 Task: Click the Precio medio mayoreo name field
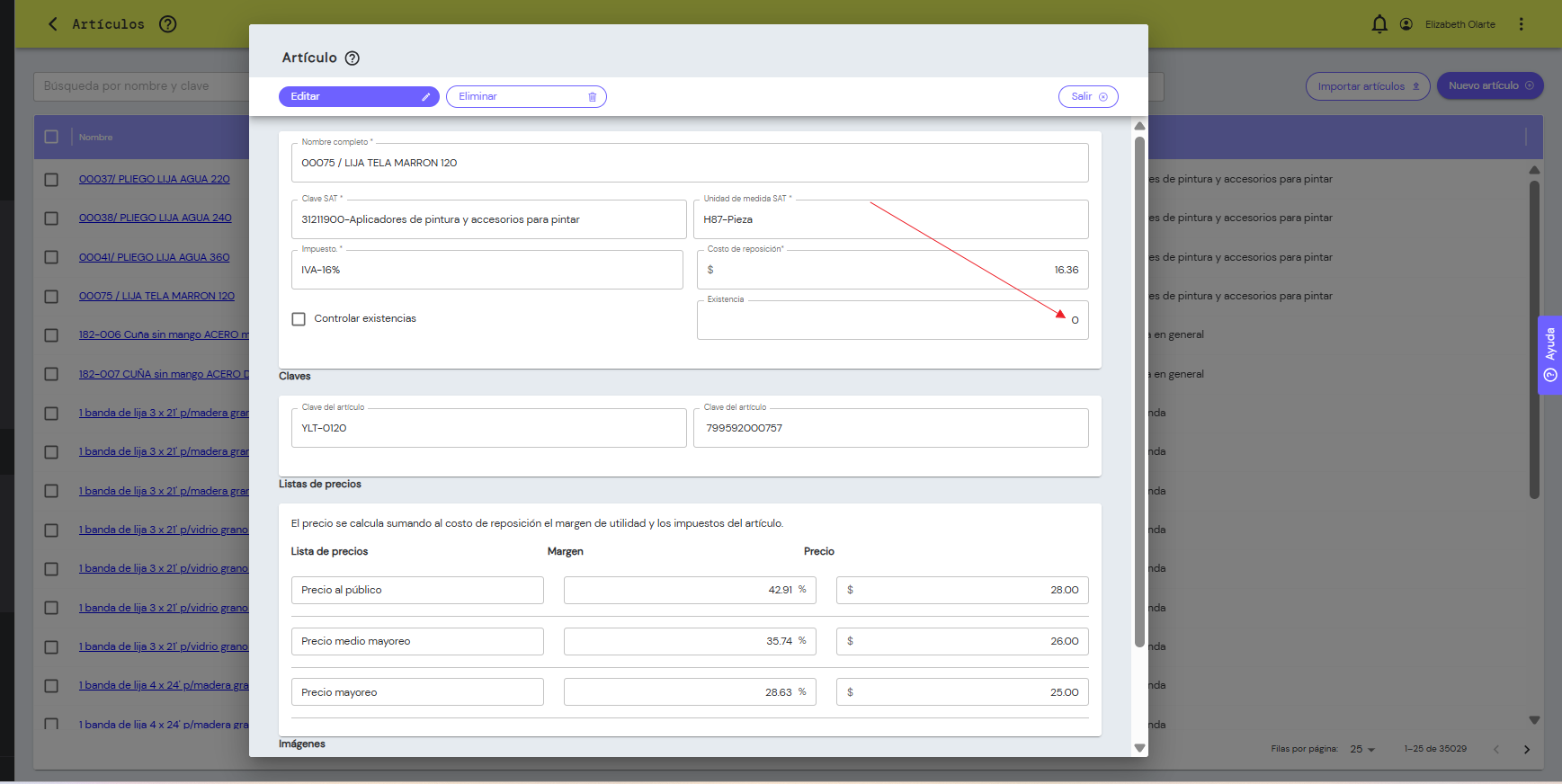coord(417,641)
